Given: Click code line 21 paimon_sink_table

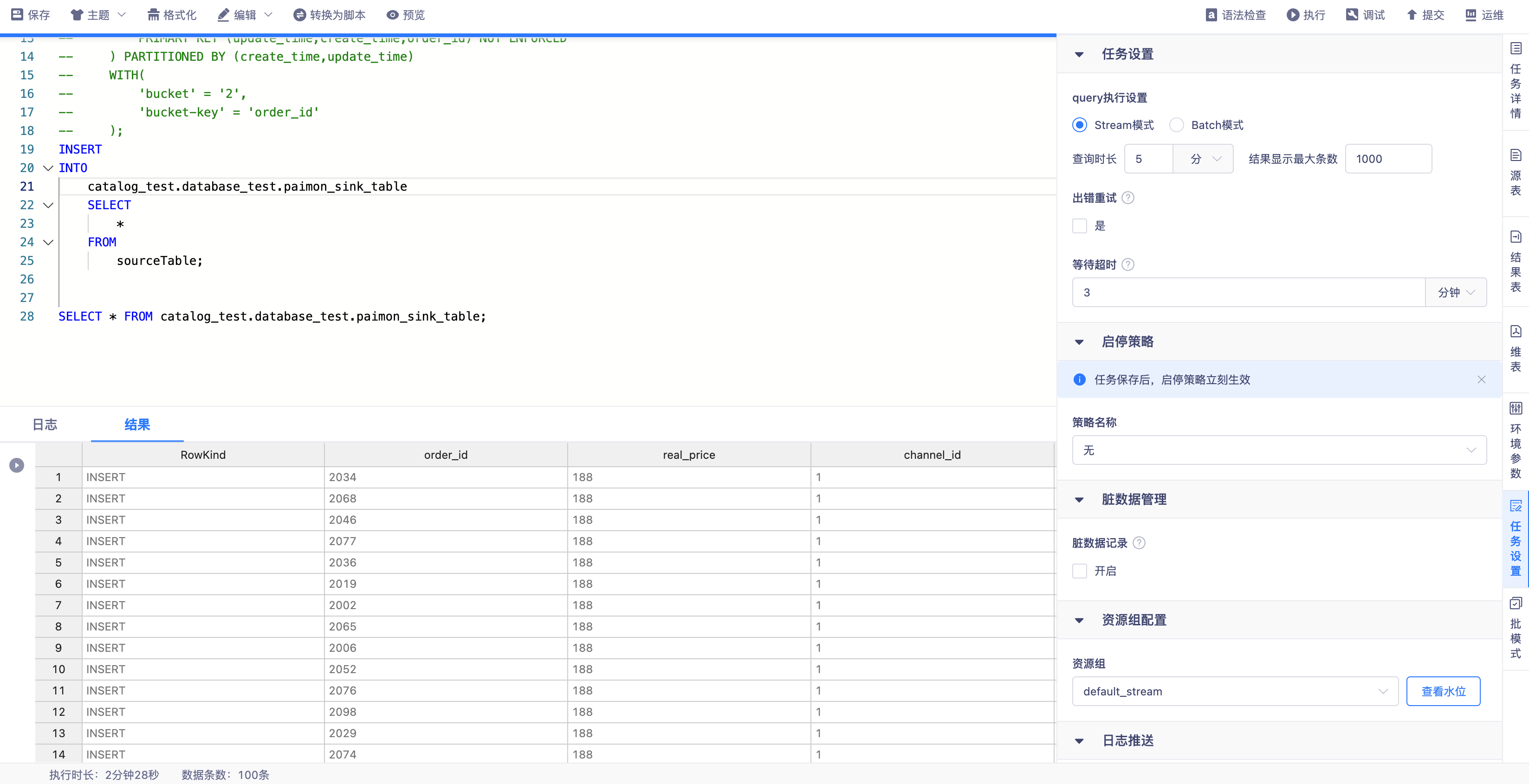Looking at the screenshot, I should (247, 186).
